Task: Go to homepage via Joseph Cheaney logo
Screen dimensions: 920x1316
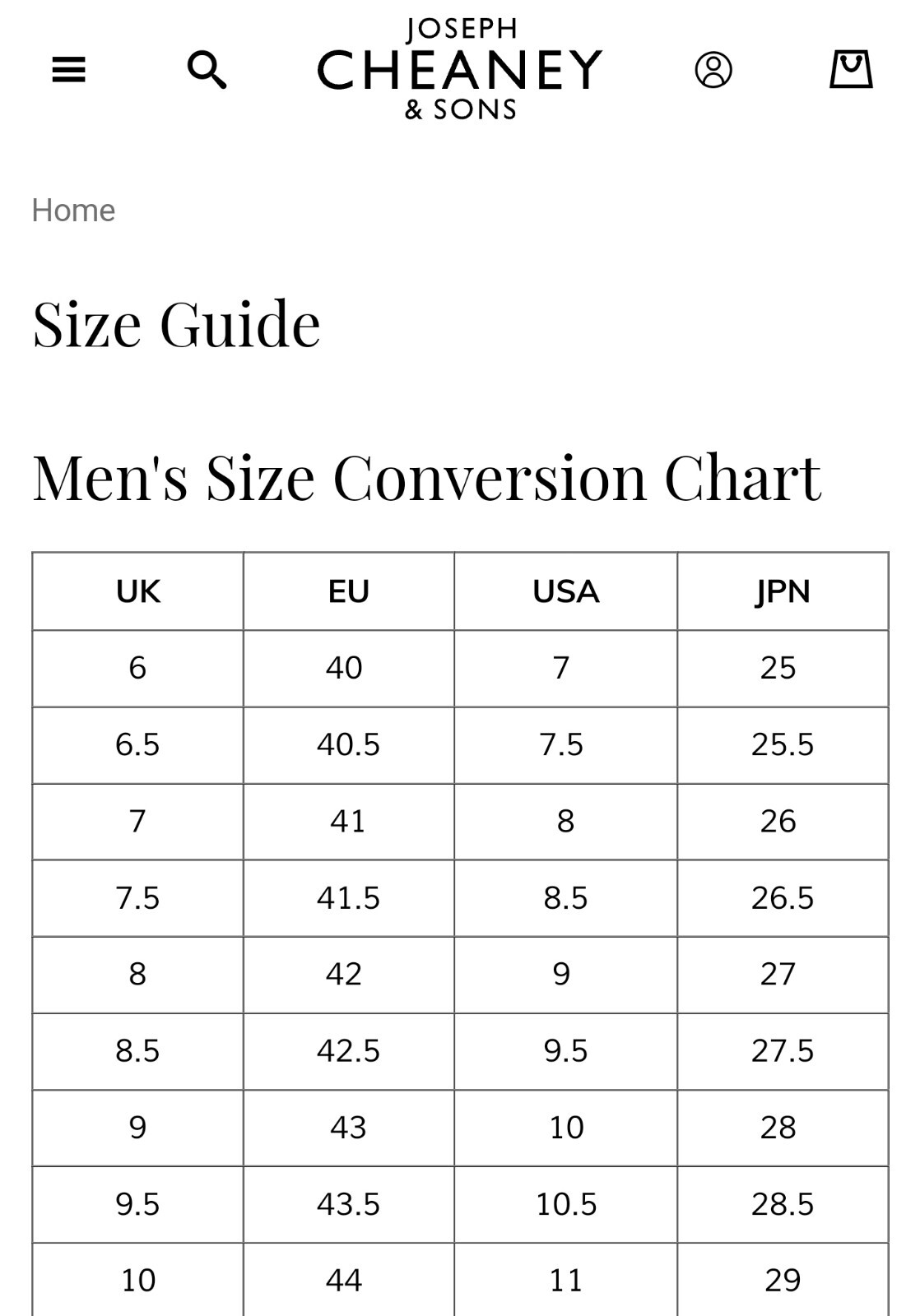Action: click(x=460, y=70)
